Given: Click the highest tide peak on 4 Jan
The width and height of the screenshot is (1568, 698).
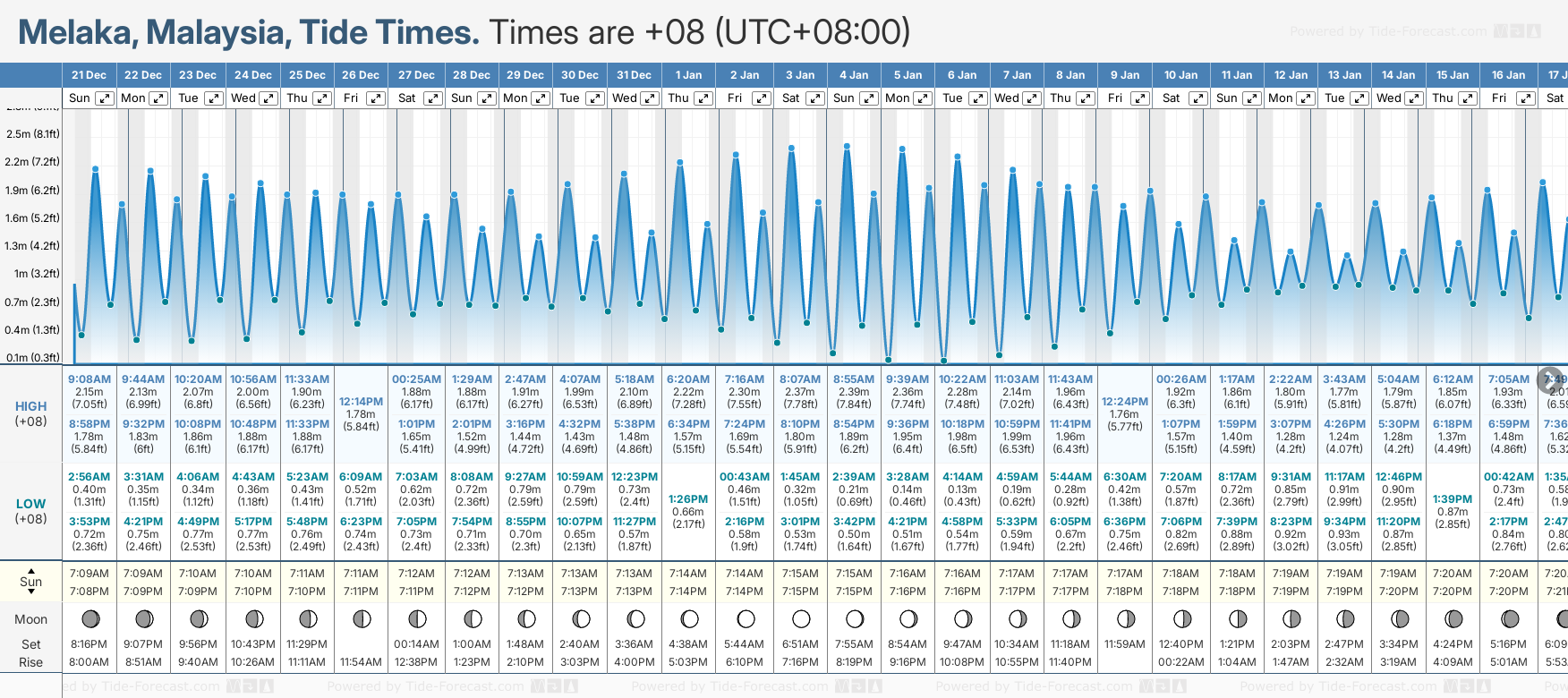Looking at the screenshot, I should tap(847, 145).
